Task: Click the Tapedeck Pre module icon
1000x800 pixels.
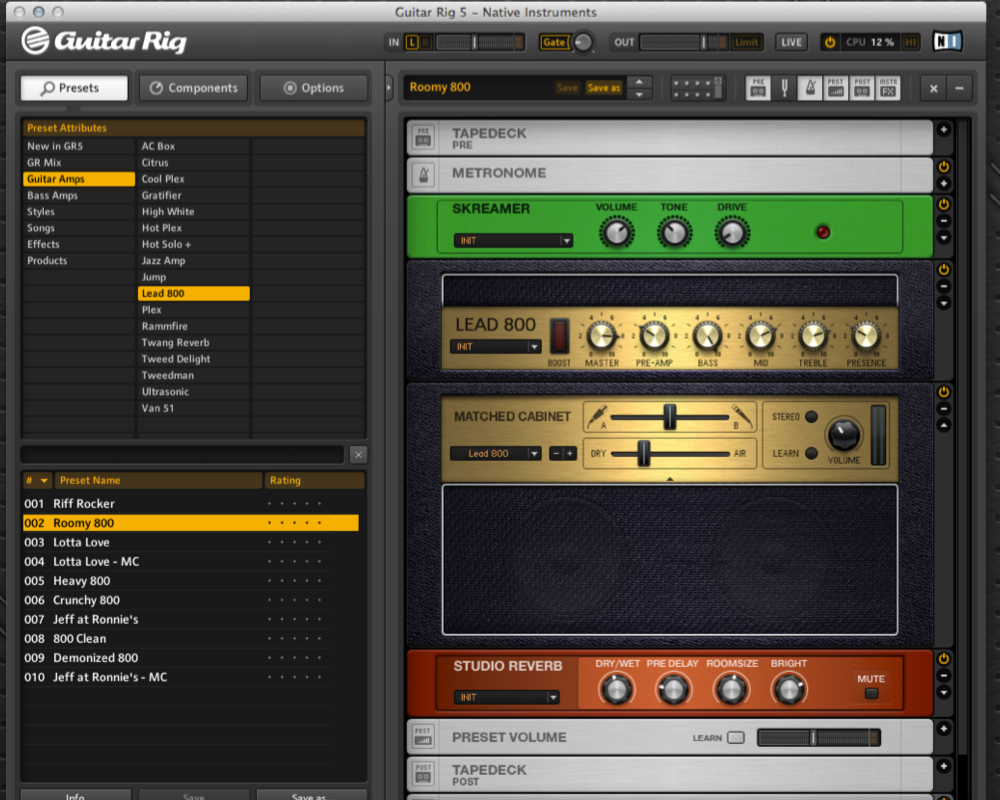Action: click(x=423, y=137)
